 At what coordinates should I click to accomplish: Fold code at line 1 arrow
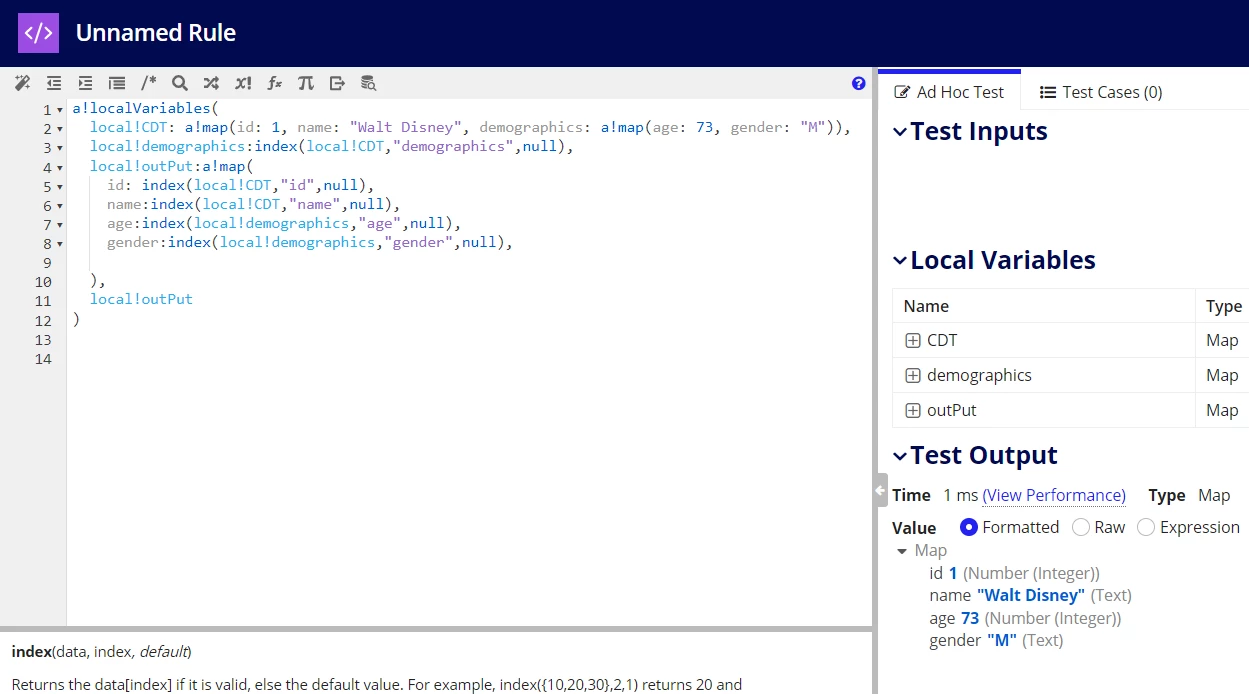(x=60, y=110)
